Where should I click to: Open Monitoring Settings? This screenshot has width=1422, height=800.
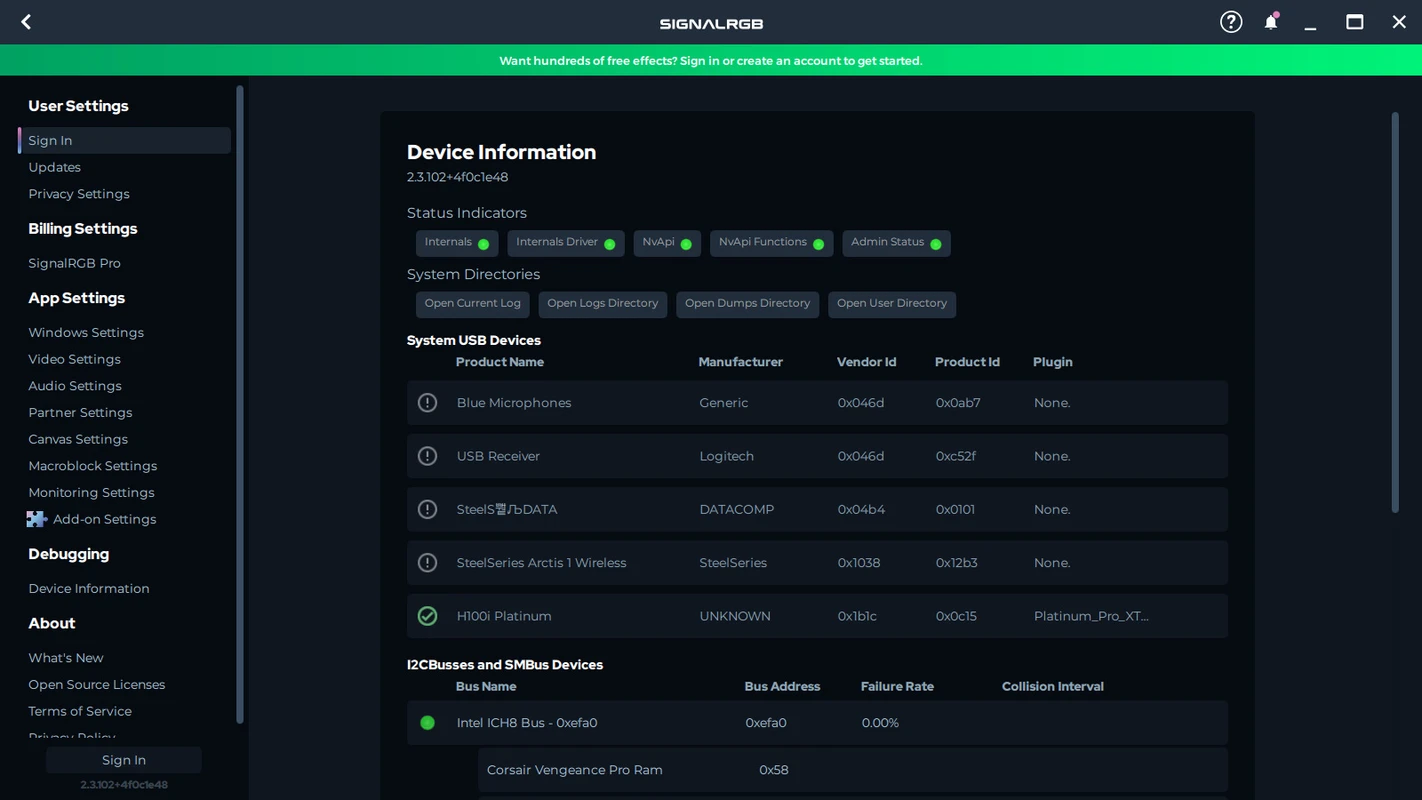91,493
